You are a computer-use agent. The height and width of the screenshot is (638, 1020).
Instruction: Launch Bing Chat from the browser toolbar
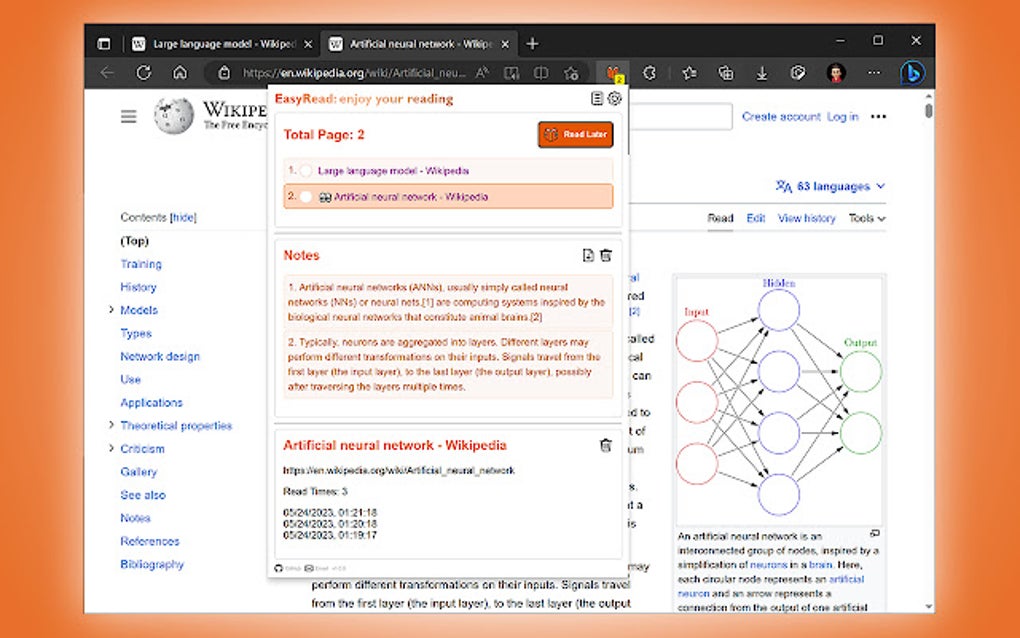[x=911, y=72]
